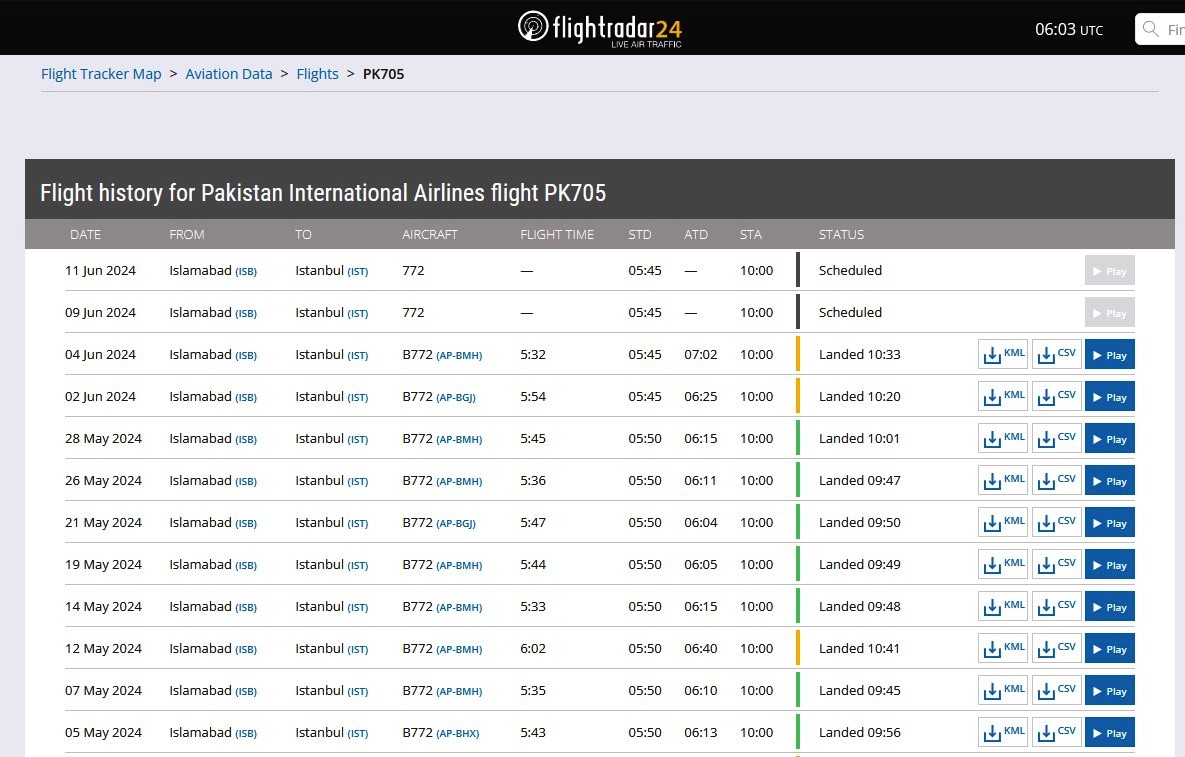Click the STATUS column header
This screenshot has height=757, width=1185.
click(841, 234)
